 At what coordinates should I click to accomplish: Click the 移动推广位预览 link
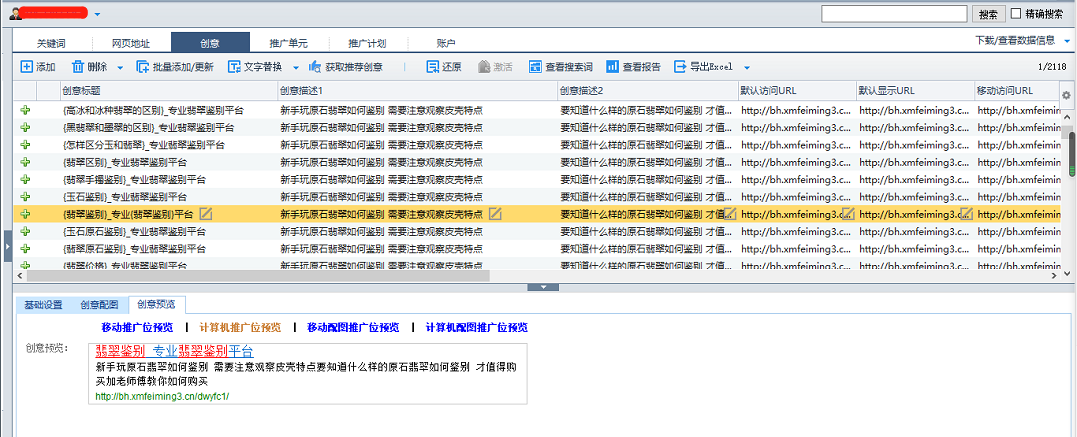[x=137, y=327]
